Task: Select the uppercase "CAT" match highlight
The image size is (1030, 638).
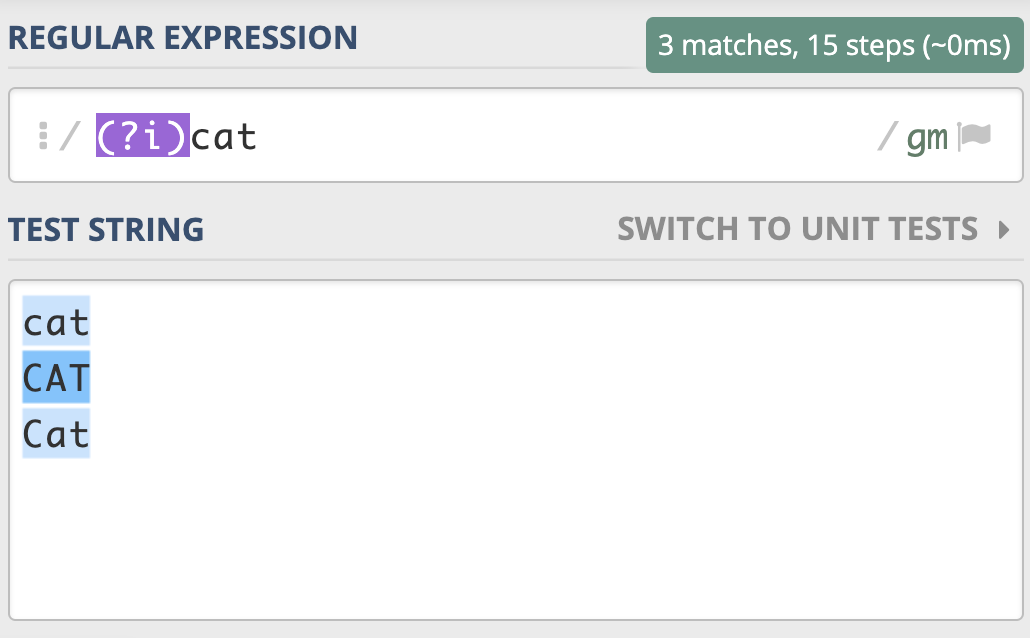Action: (56, 378)
